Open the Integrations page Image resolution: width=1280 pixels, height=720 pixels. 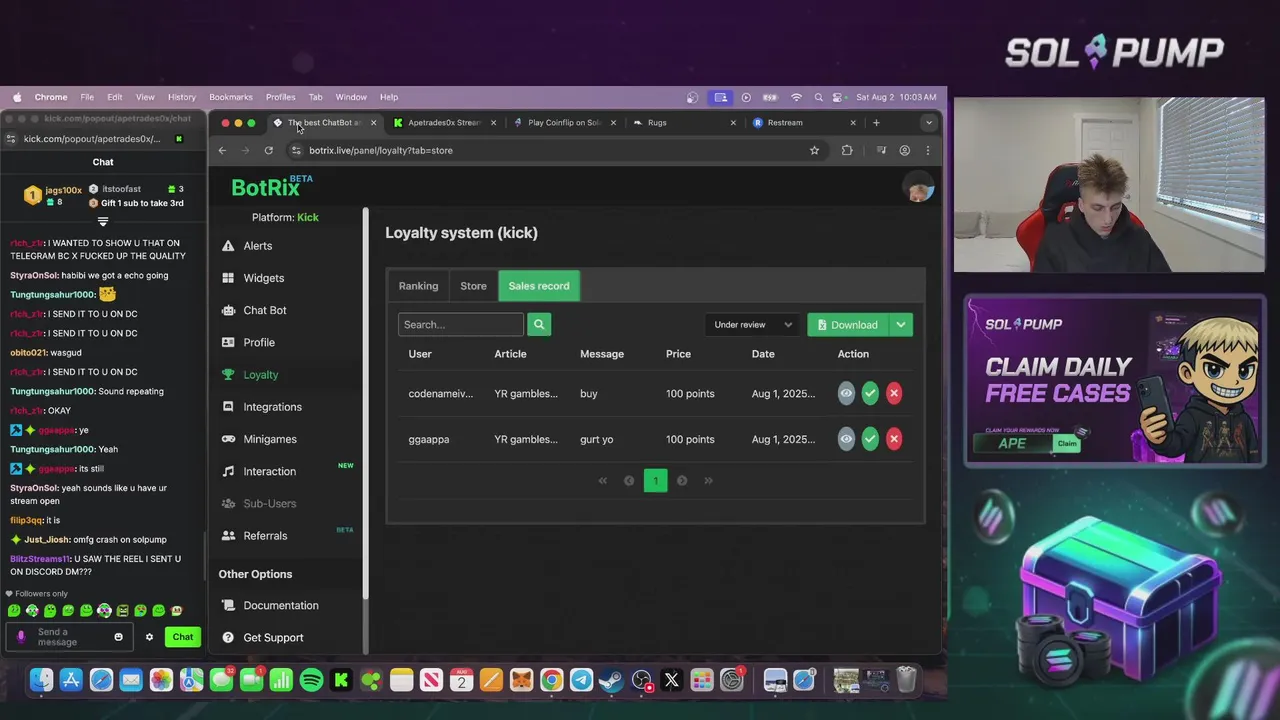pyautogui.click(x=261, y=407)
